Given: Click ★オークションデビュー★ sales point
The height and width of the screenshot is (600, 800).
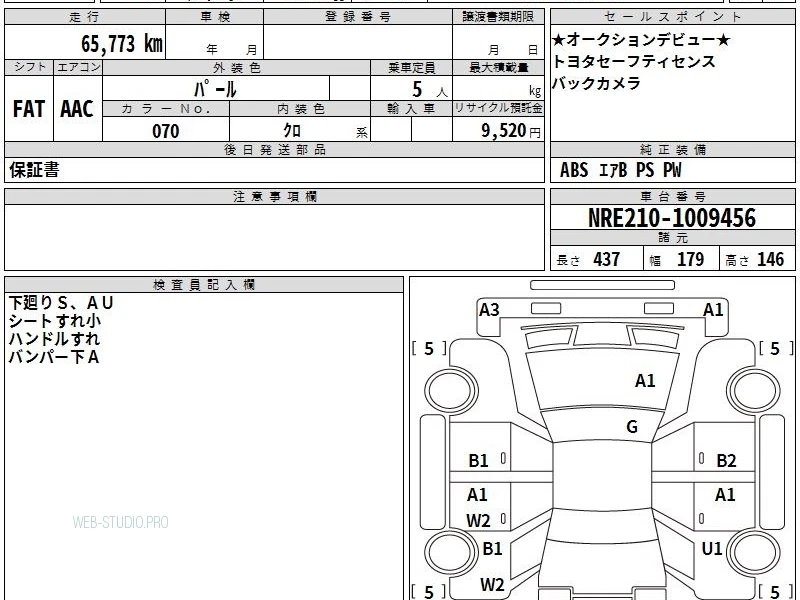Looking at the screenshot, I should [641, 39].
